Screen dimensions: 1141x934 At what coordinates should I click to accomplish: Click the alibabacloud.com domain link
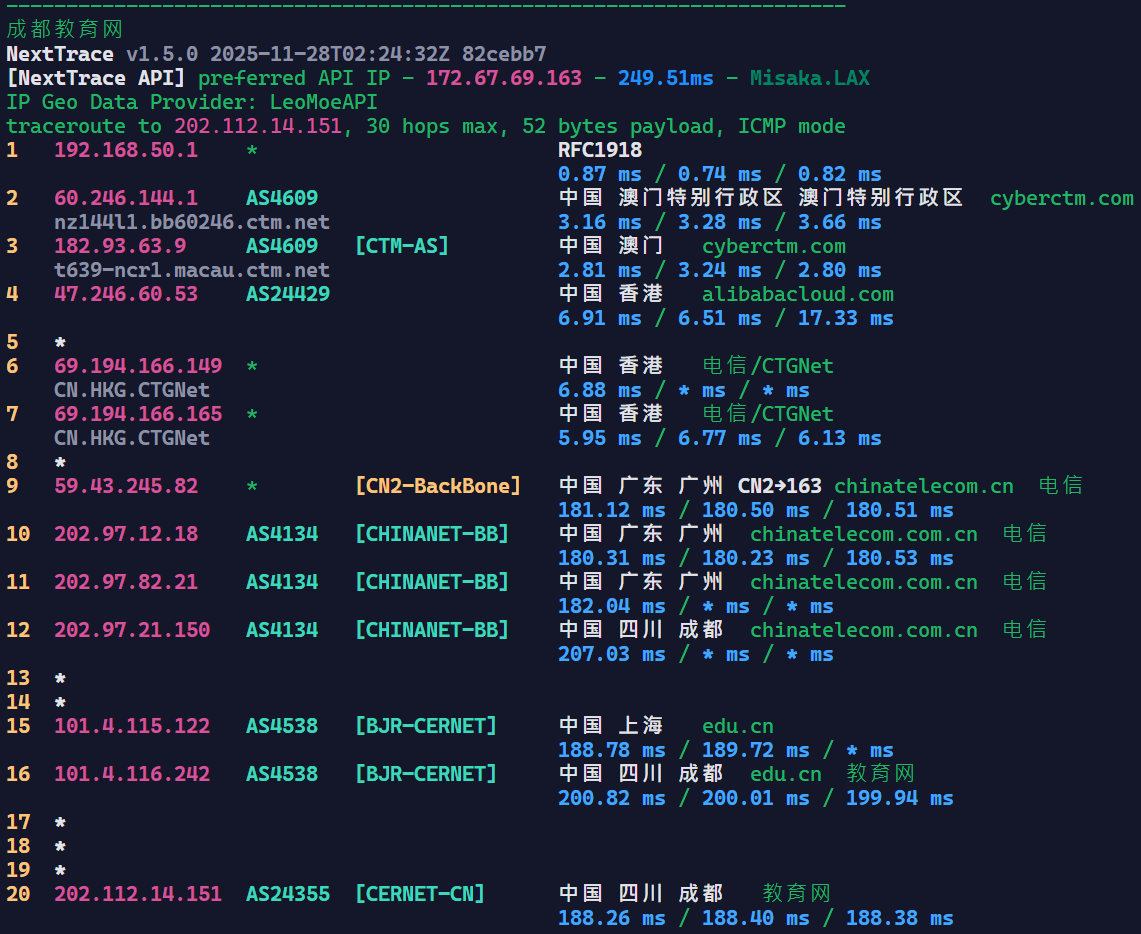797,294
